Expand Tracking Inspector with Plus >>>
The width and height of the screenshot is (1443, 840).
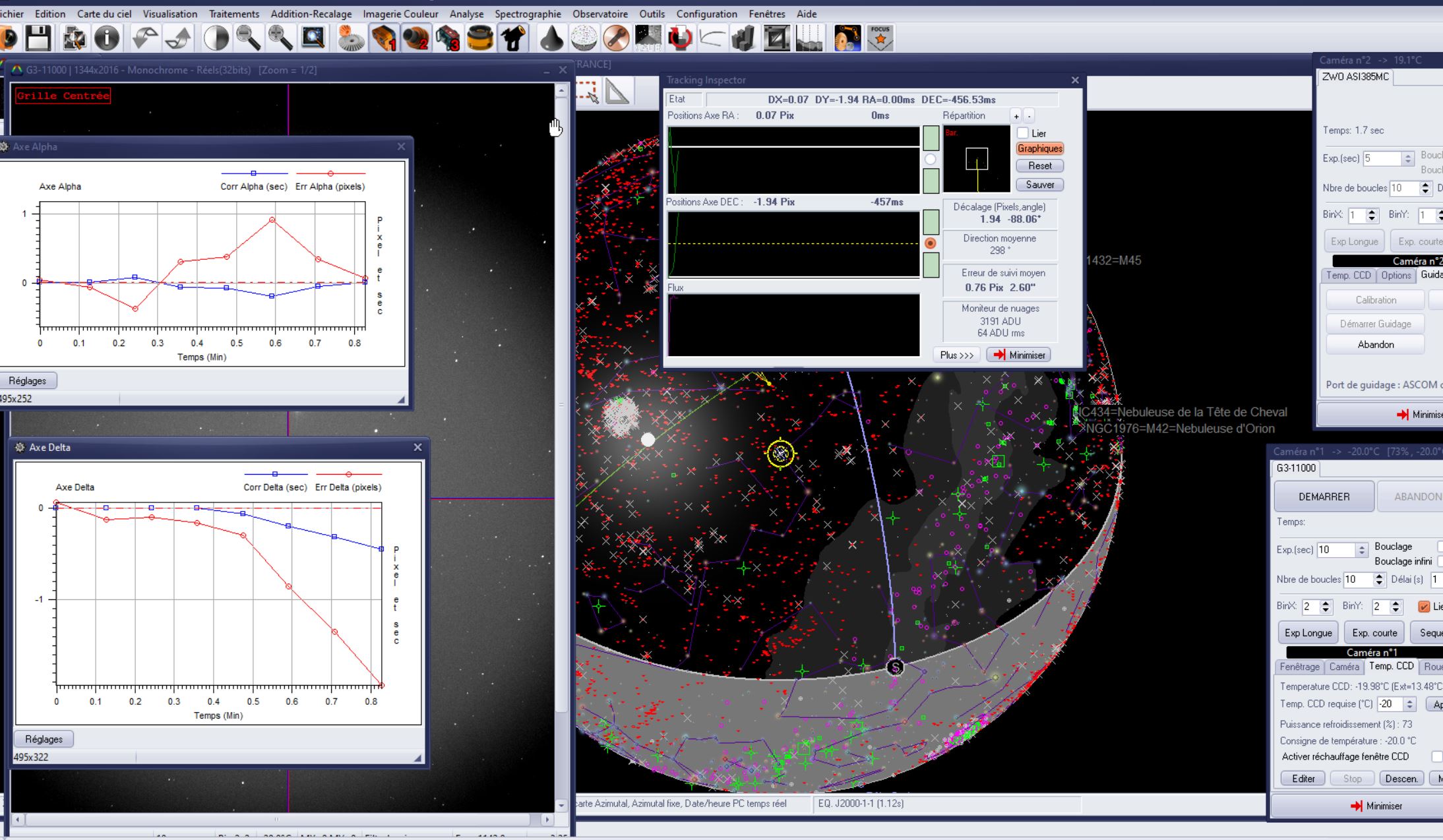point(956,355)
